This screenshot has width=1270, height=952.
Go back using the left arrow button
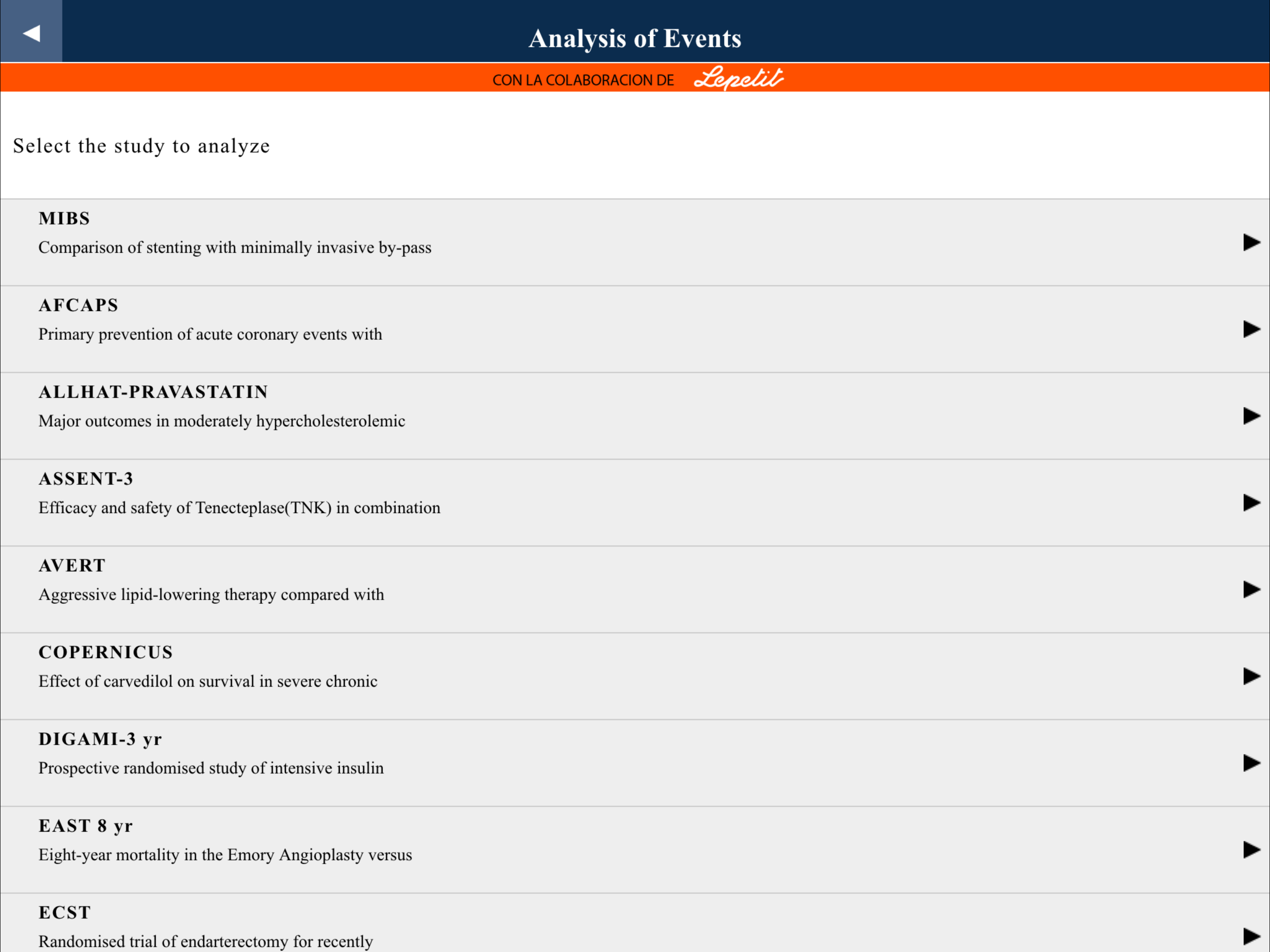tap(31, 31)
